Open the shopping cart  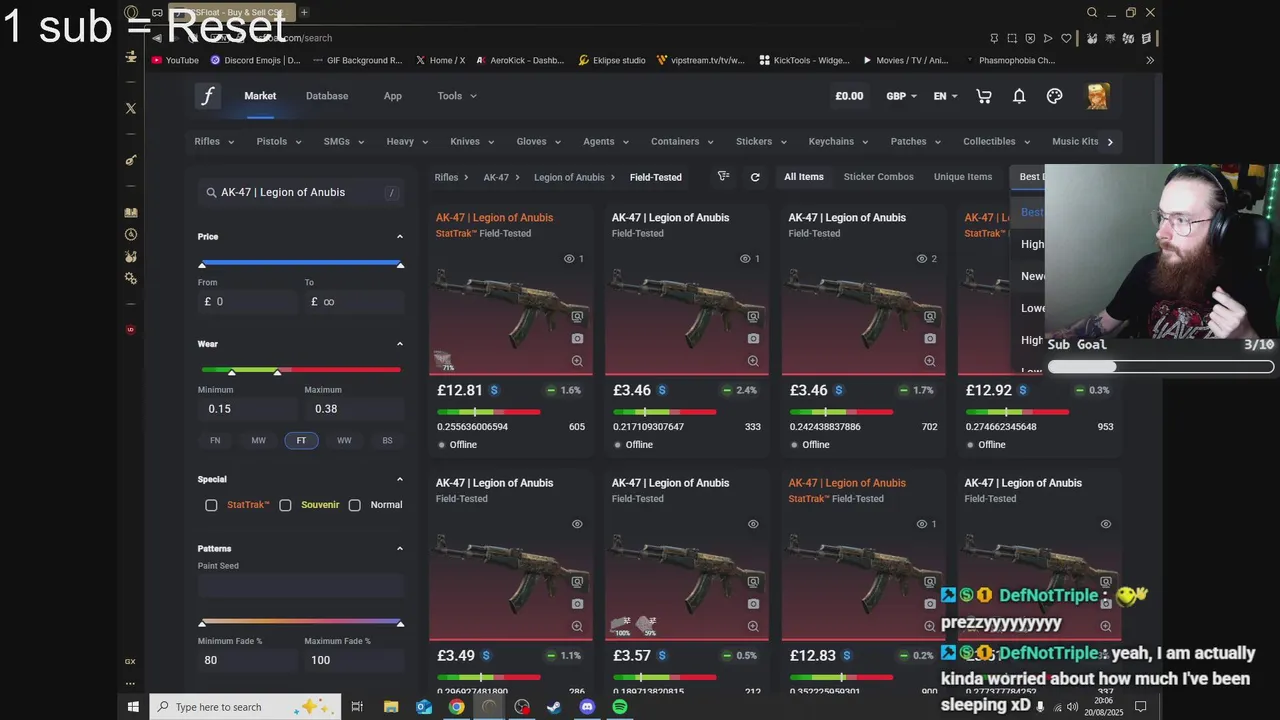point(984,96)
